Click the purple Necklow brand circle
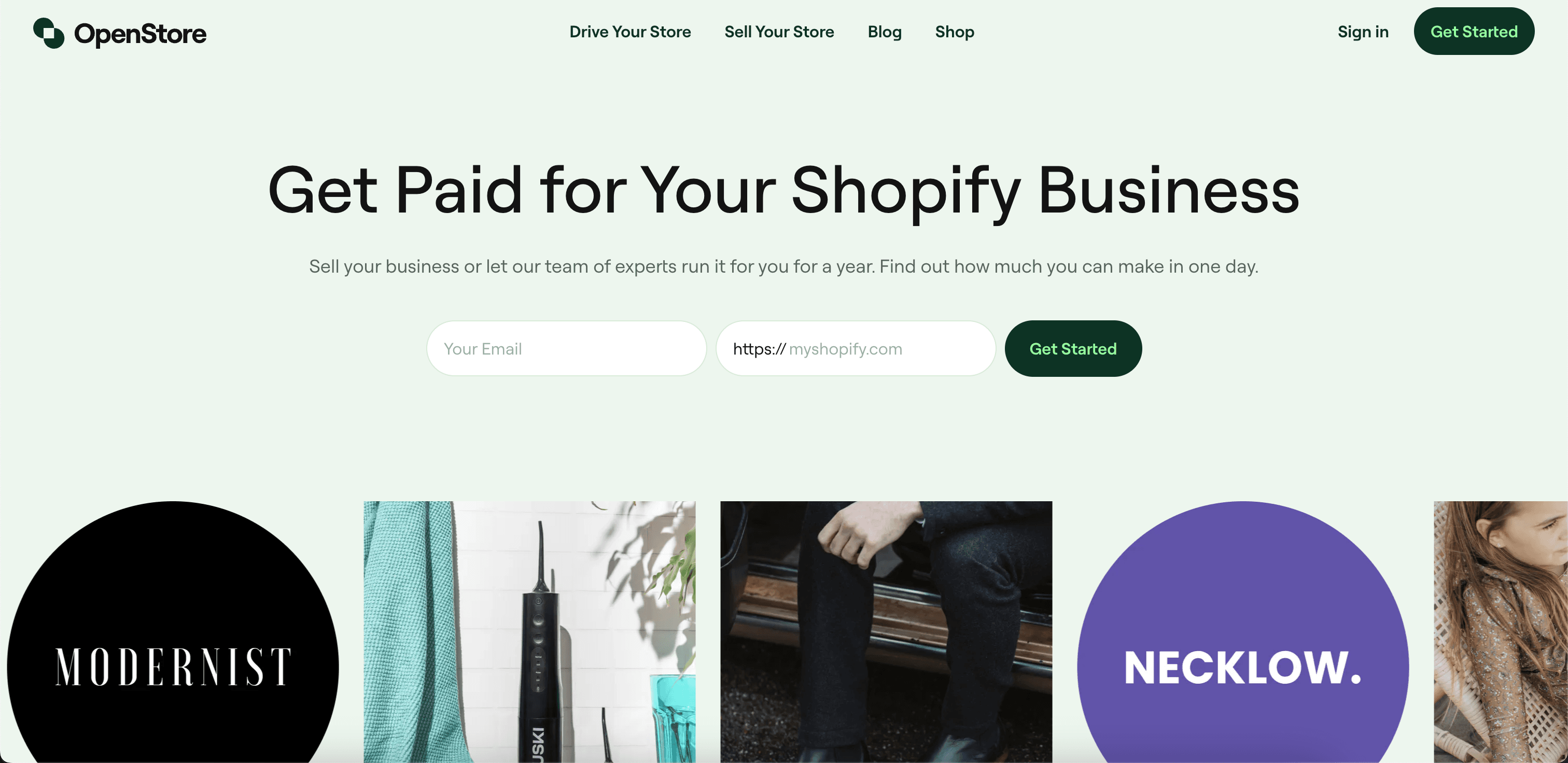 1243,632
